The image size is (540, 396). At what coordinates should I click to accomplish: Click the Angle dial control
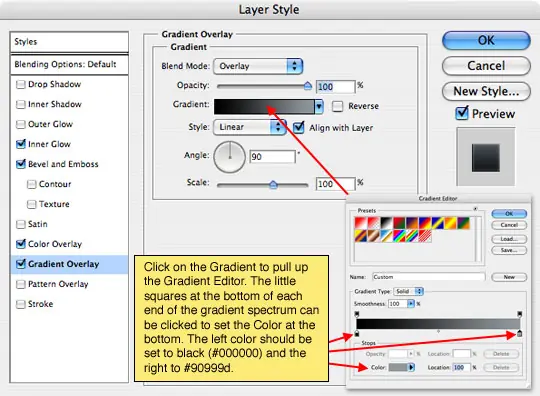coord(229,157)
